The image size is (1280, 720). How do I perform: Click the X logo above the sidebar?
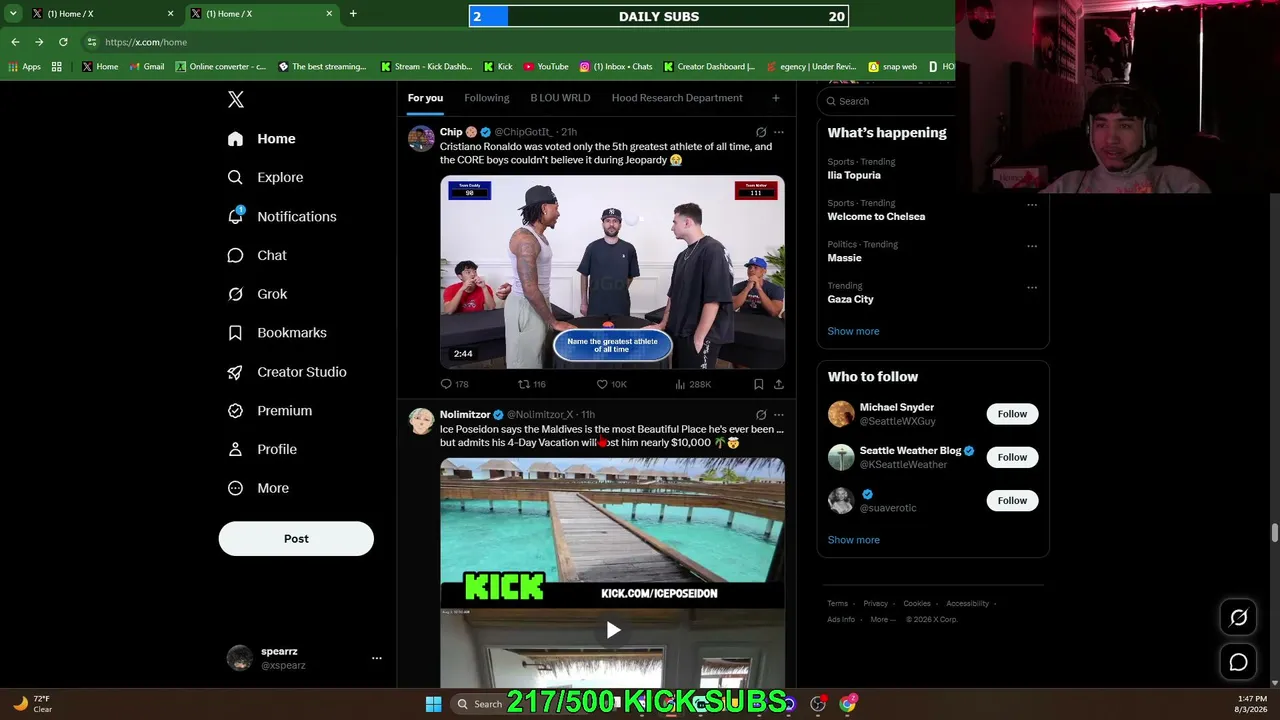[x=236, y=99]
